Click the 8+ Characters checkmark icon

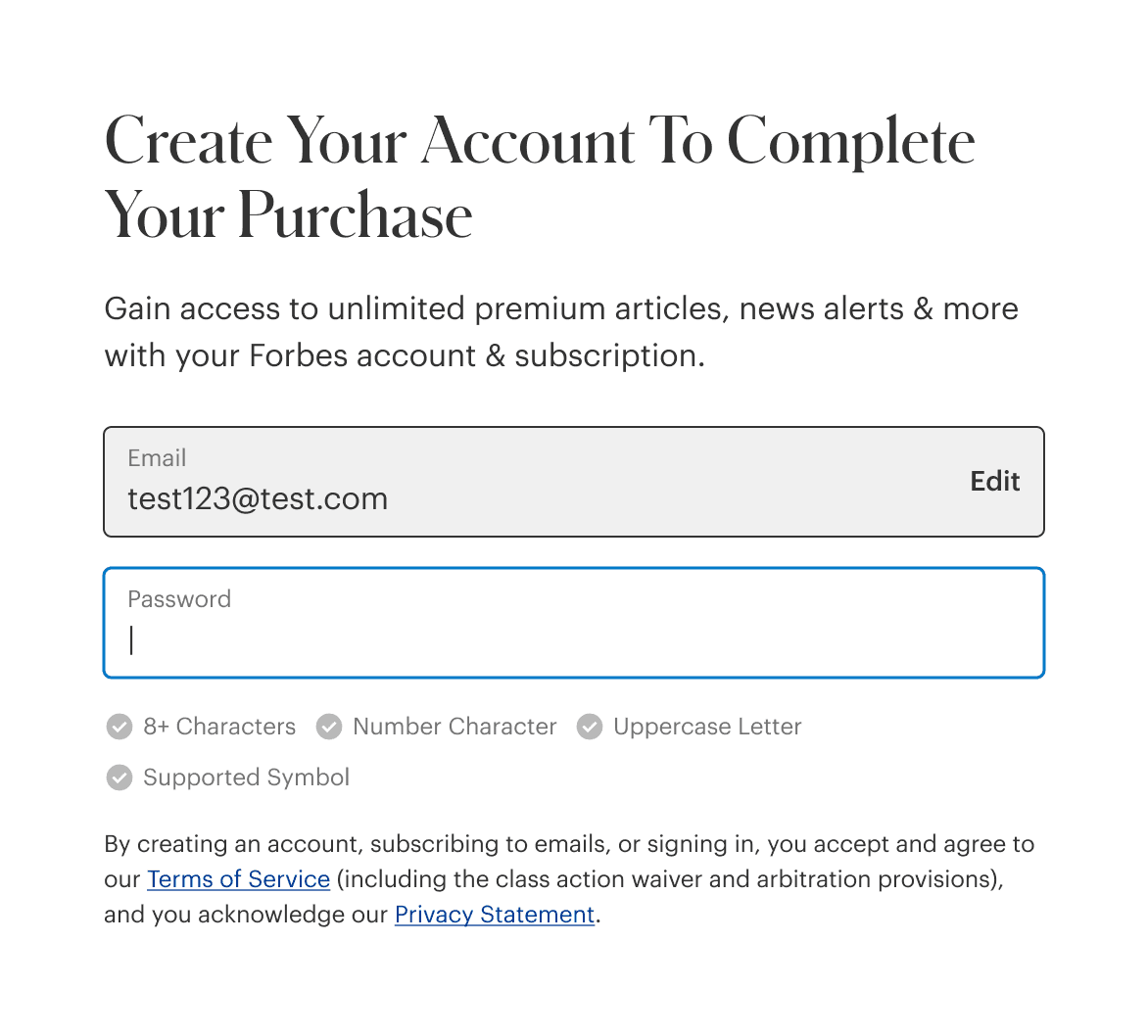point(120,727)
